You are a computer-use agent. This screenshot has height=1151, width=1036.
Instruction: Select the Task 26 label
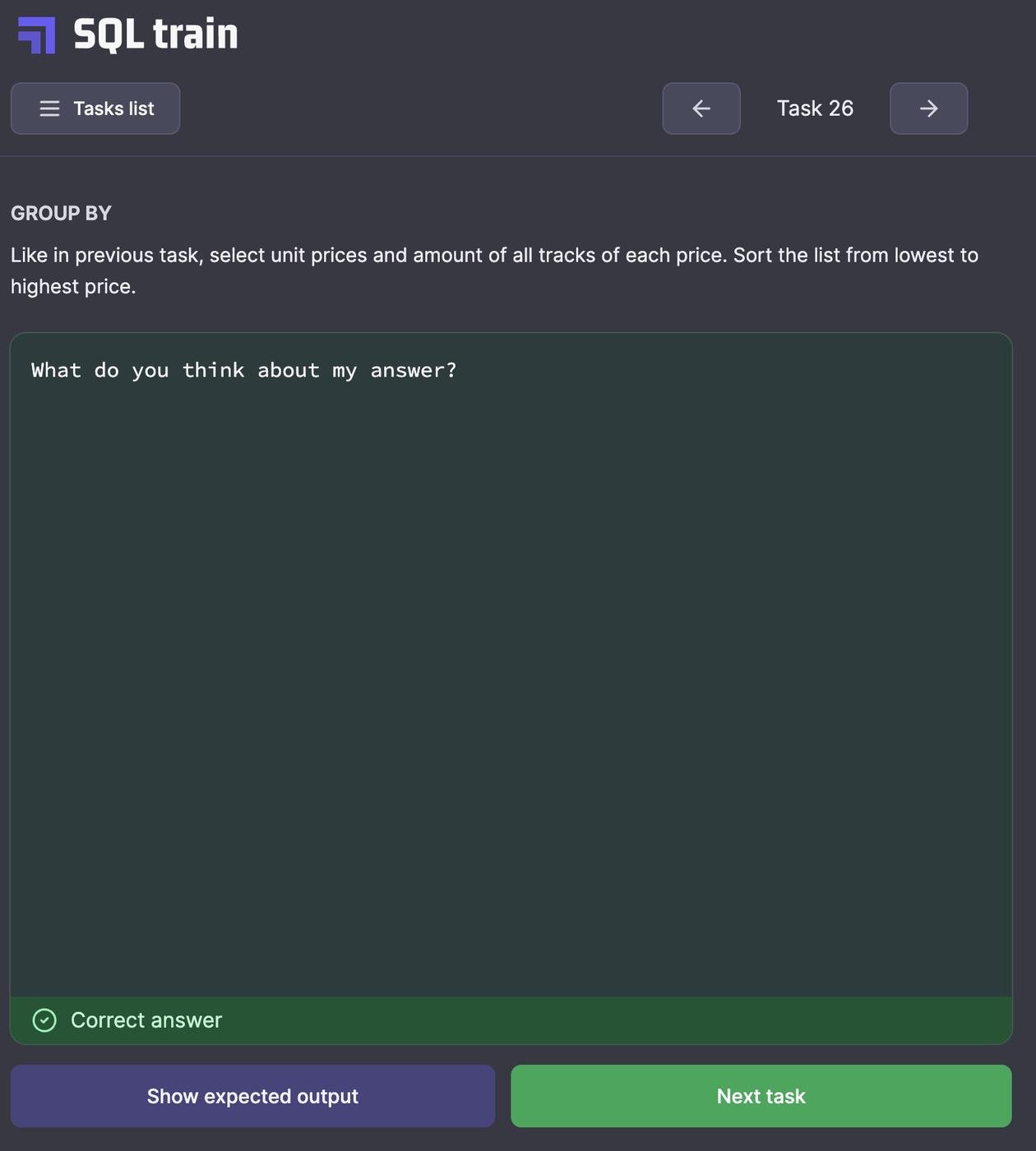[x=815, y=109]
